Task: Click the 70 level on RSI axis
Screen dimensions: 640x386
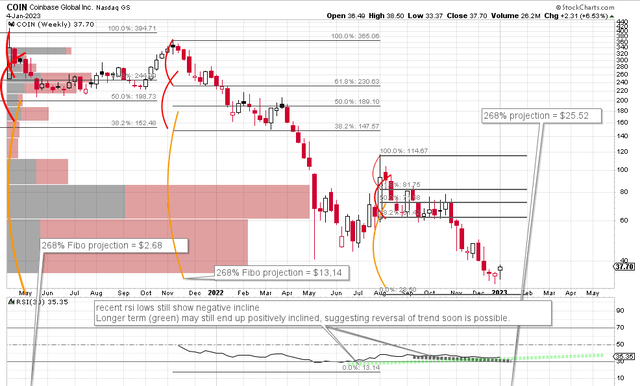Action: click(620, 328)
